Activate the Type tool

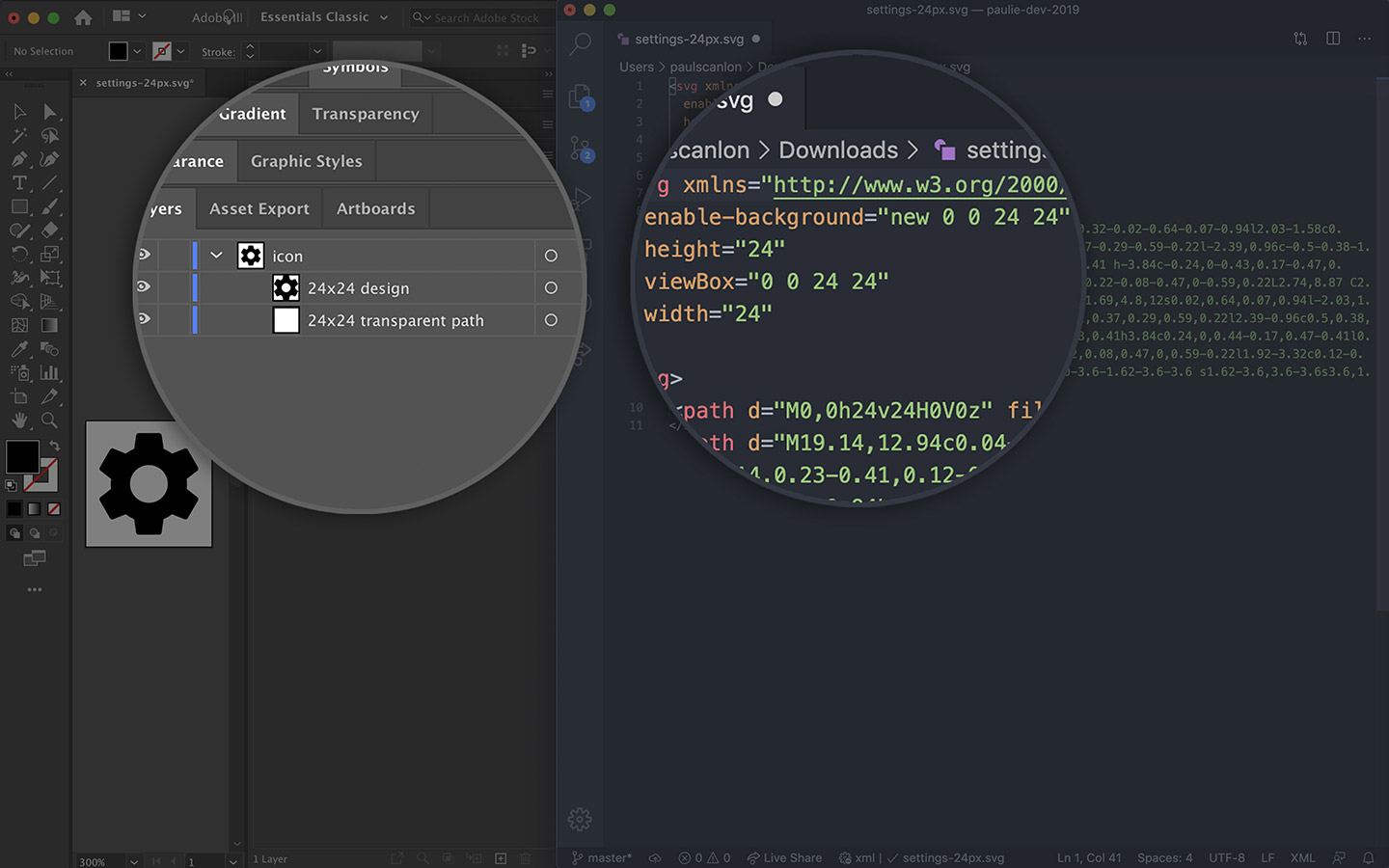click(19, 183)
